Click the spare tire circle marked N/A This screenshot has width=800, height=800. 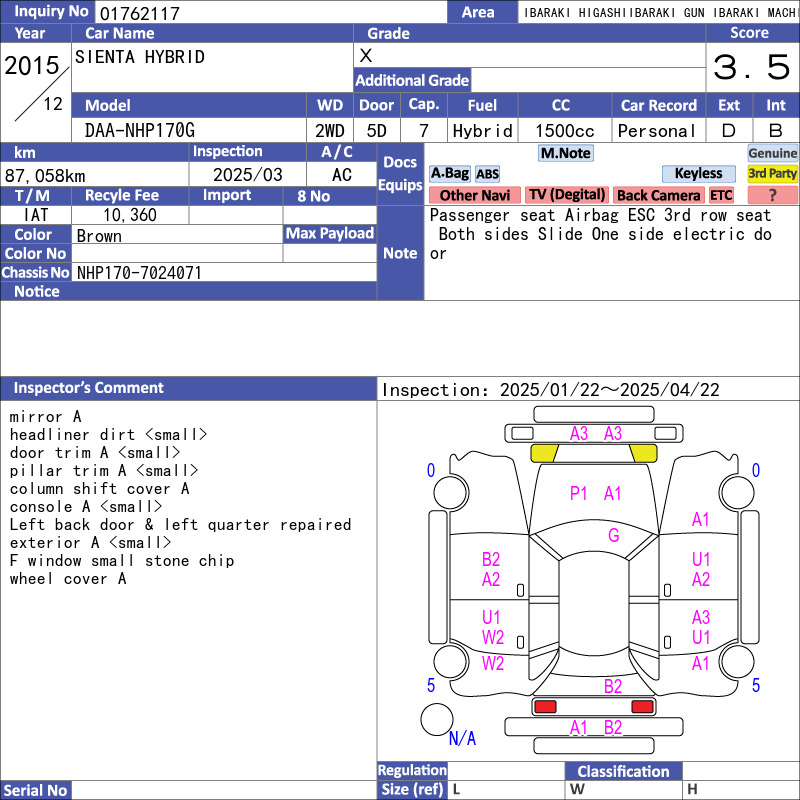pos(436,719)
